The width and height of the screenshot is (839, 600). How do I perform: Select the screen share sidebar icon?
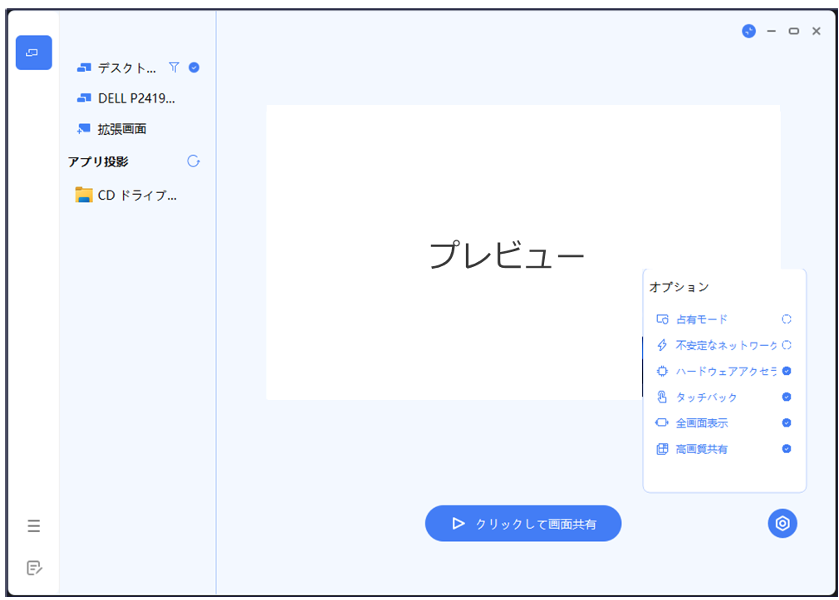point(34,52)
